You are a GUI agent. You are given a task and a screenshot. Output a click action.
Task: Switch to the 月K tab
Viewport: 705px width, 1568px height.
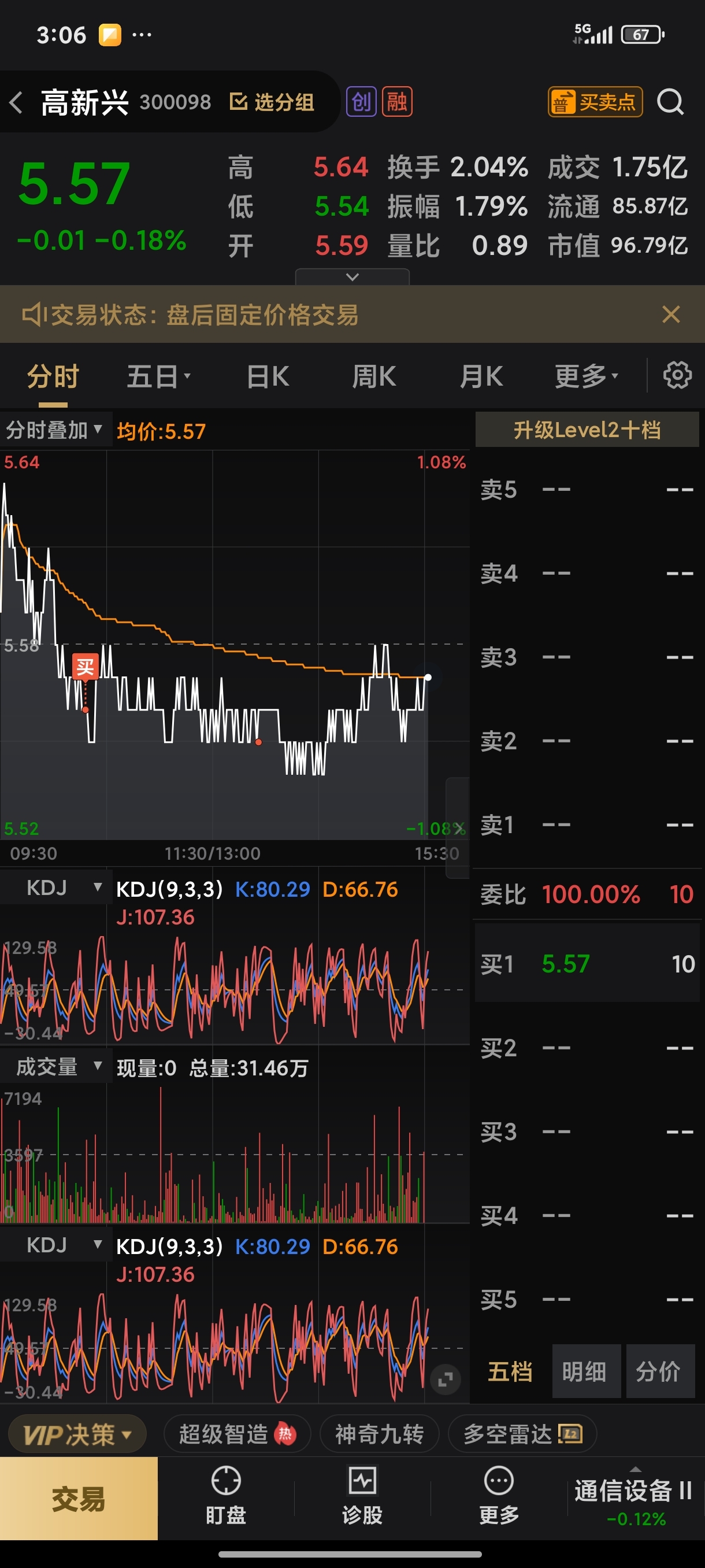pos(481,376)
